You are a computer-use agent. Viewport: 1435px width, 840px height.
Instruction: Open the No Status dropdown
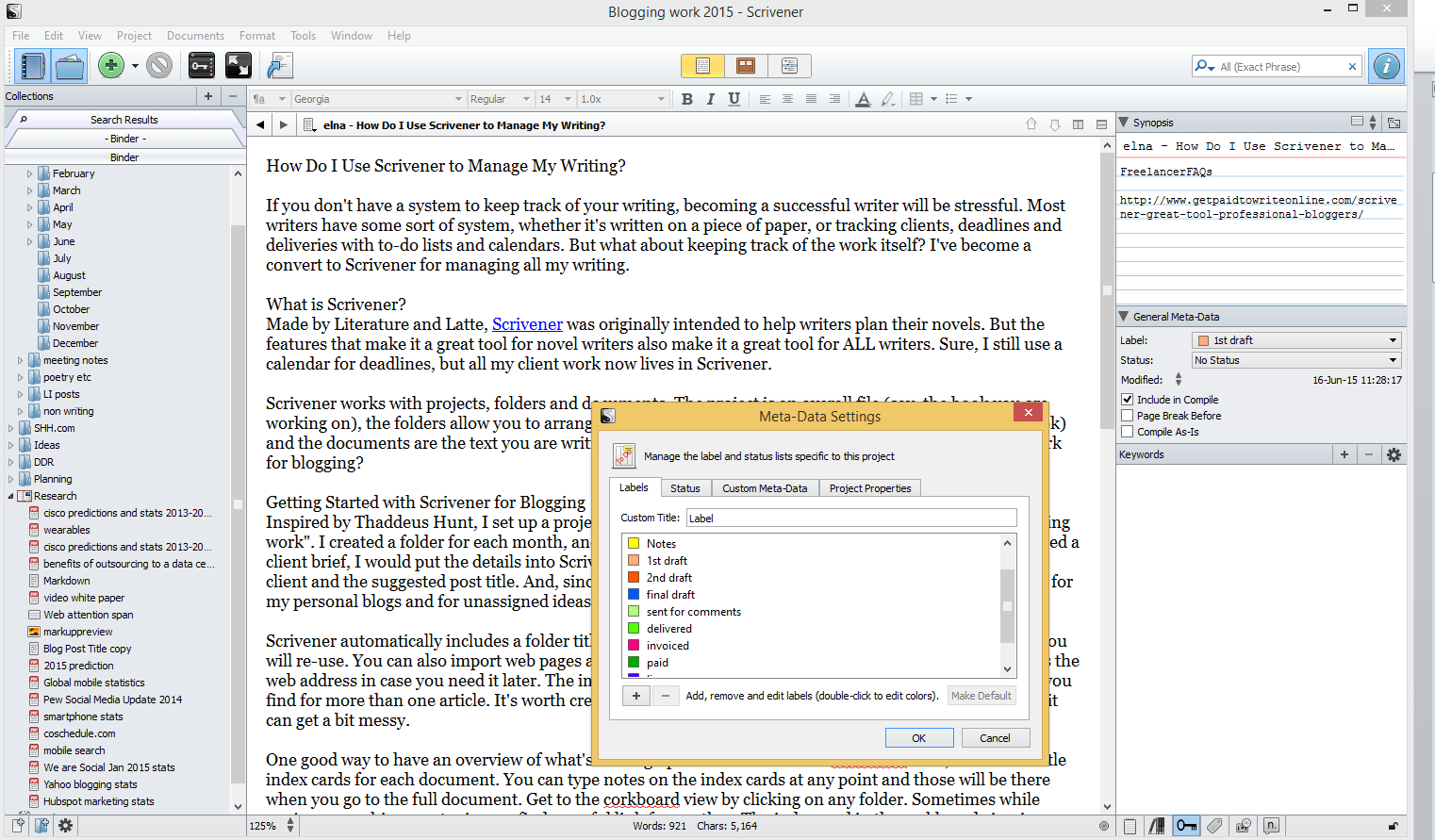pos(1296,360)
